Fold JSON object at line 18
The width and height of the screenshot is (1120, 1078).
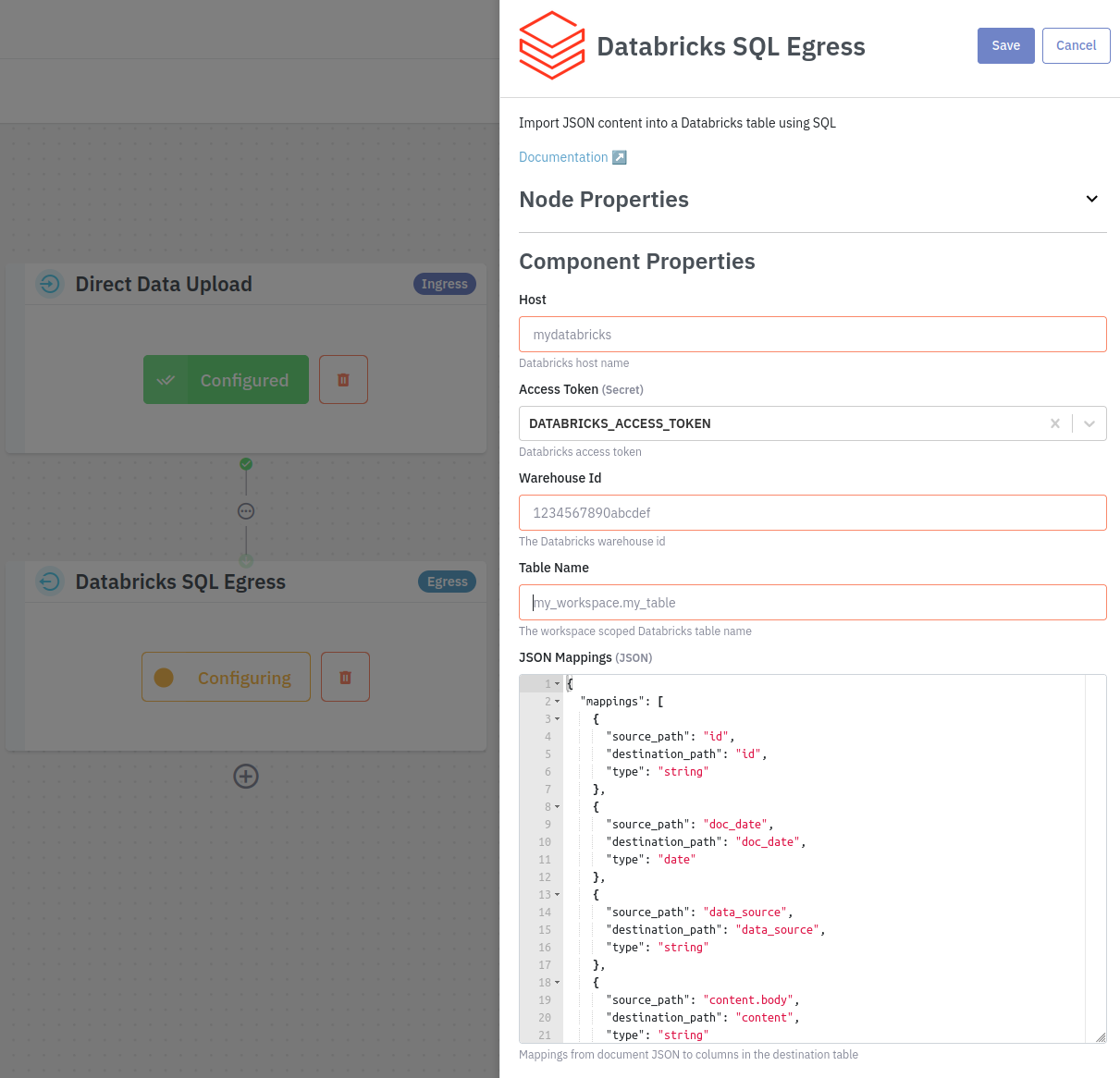point(558,983)
